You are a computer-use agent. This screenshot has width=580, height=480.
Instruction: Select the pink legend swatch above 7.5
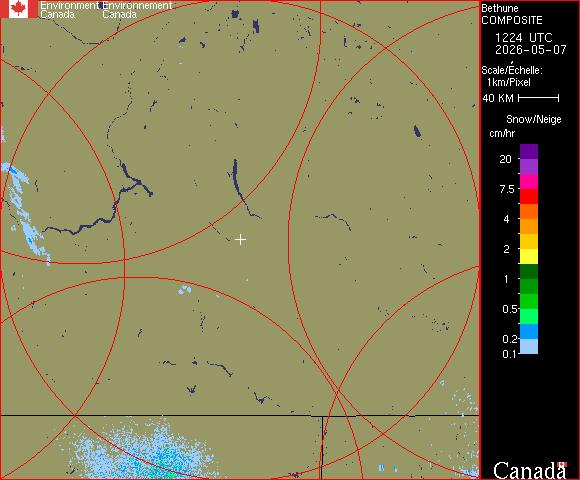pyautogui.click(x=529, y=182)
